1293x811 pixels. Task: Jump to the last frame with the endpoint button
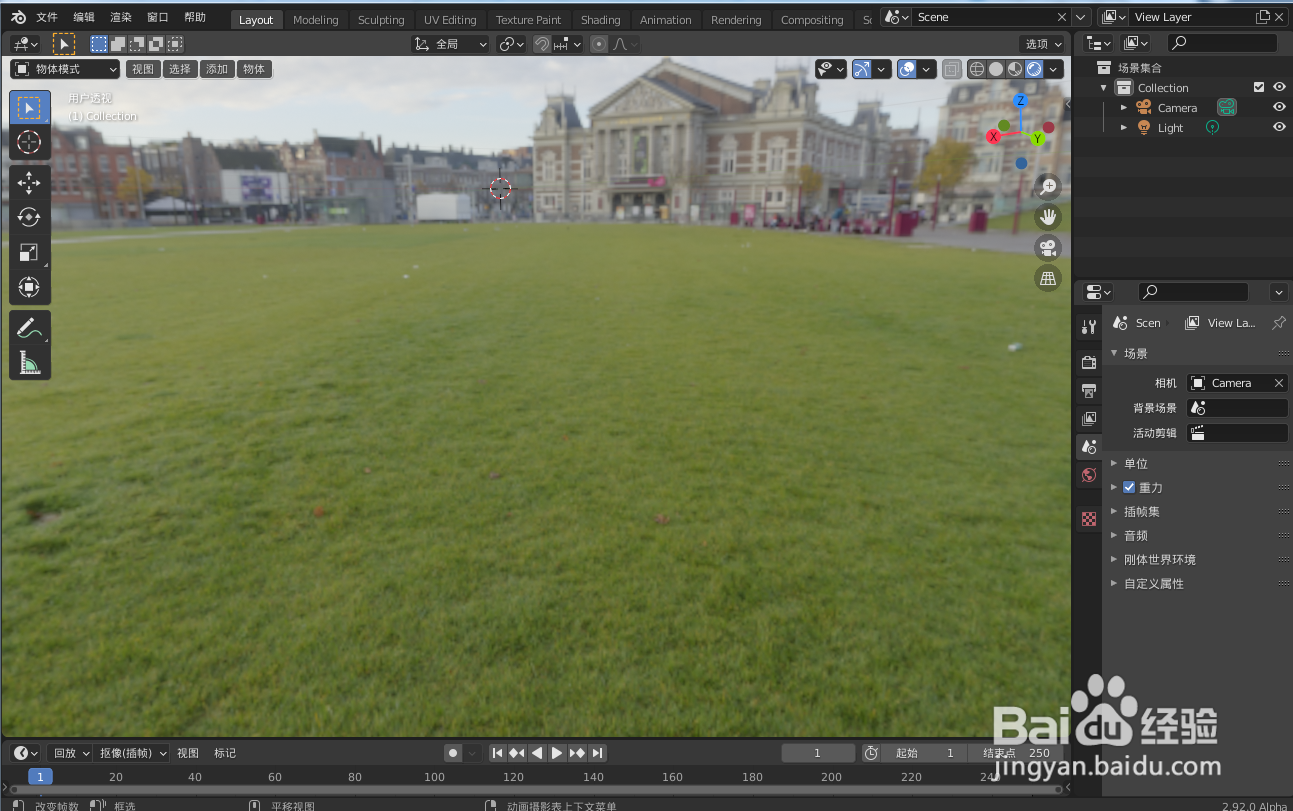pos(598,753)
